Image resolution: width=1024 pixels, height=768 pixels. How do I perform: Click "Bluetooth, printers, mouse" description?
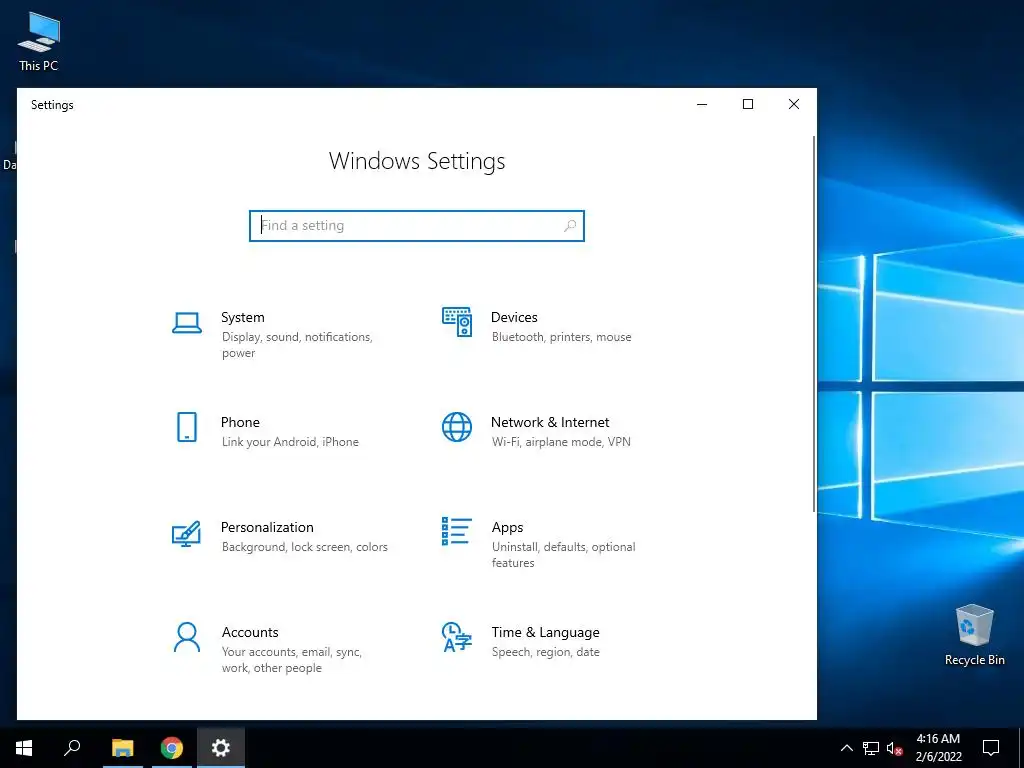562,337
